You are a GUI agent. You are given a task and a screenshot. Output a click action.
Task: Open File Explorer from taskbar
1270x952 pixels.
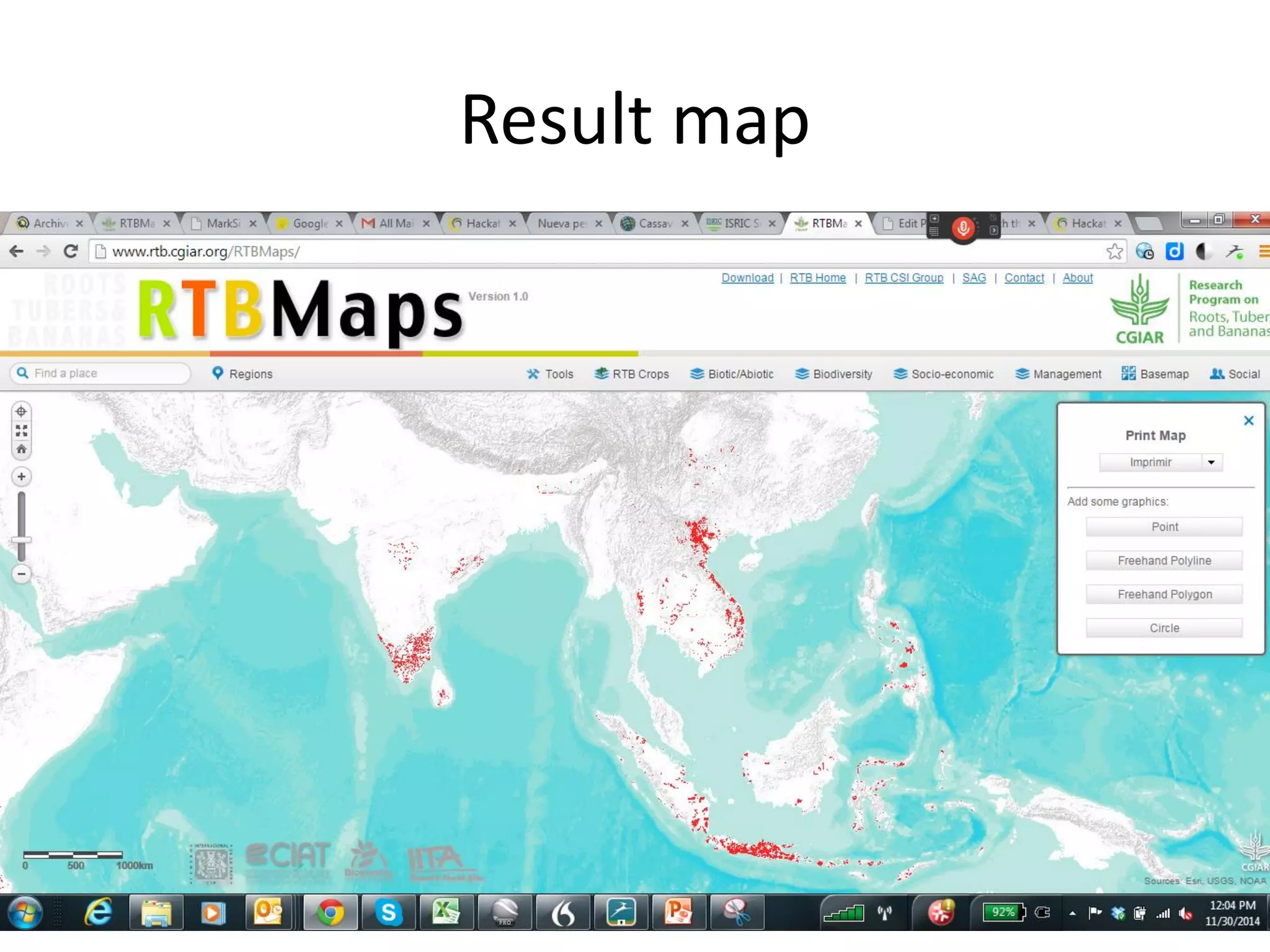click(156, 912)
